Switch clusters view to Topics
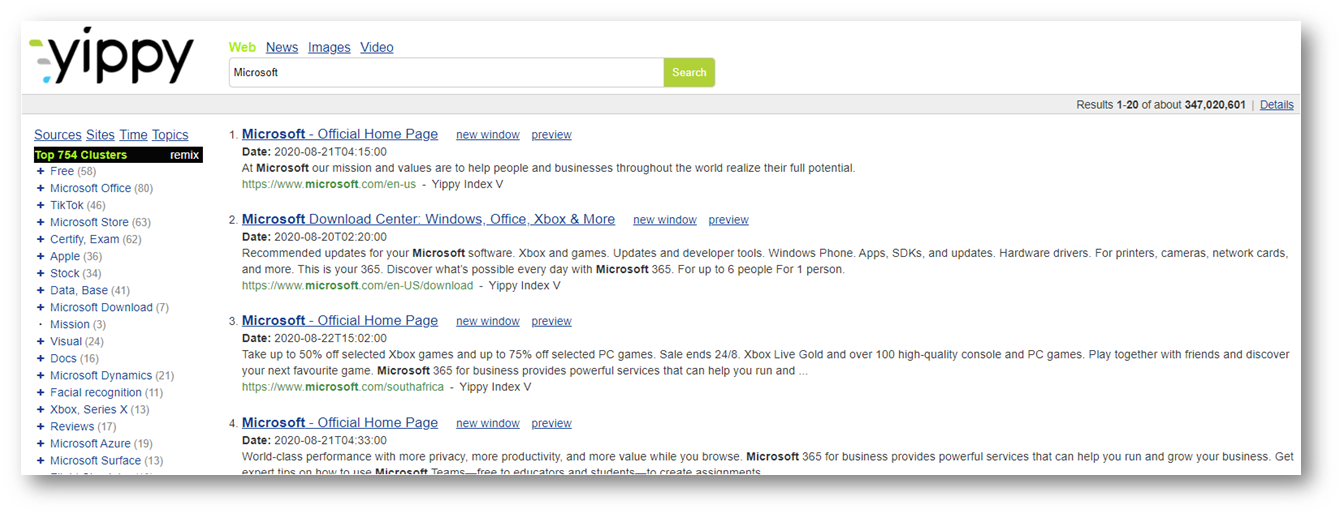Viewport: 1343px width, 517px height. [x=170, y=135]
